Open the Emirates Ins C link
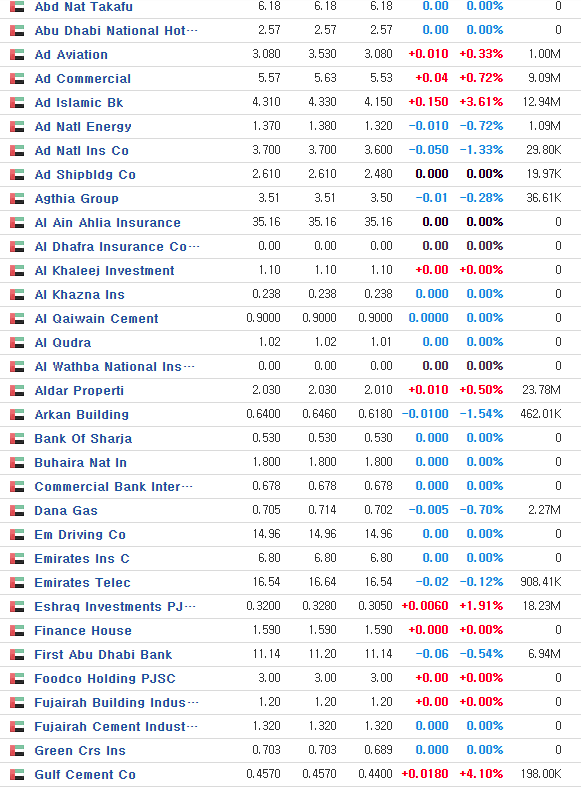581x791 pixels. coord(82,558)
